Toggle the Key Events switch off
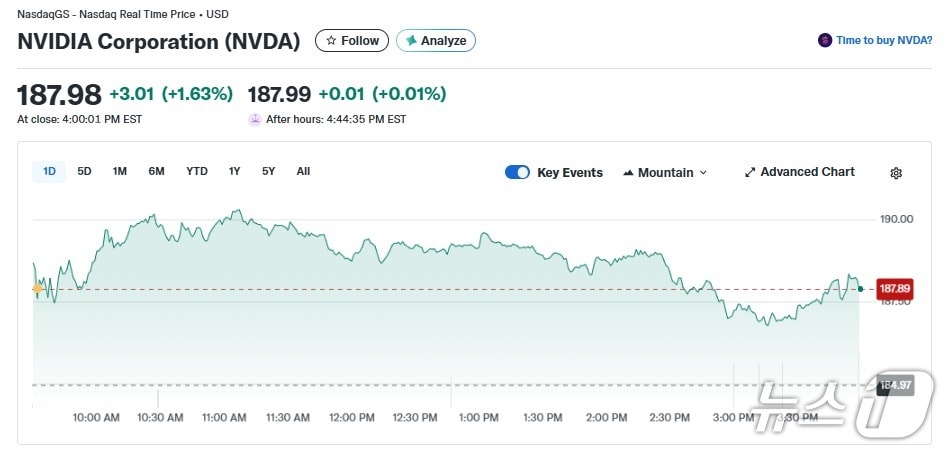The width and height of the screenshot is (948, 452). coord(517,172)
